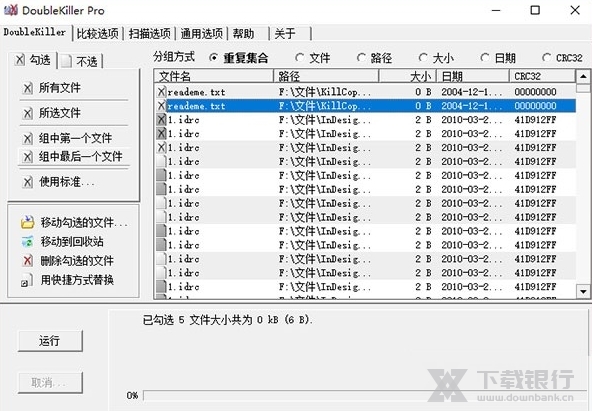
Task: Sort list by 日期 column header
Action: 473,76
